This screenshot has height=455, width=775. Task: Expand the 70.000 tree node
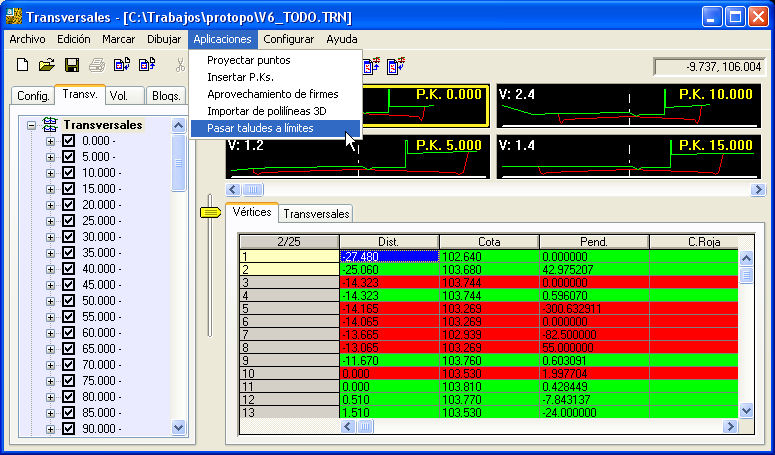point(50,365)
